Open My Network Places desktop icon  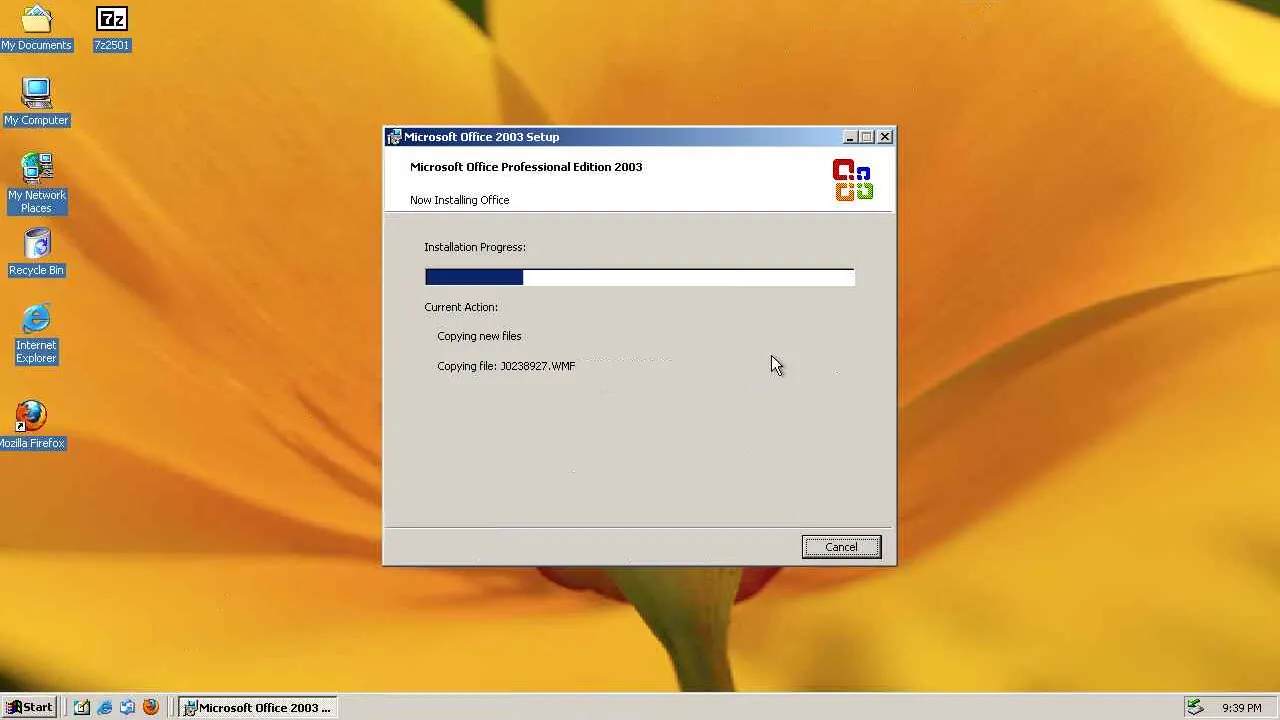[36, 184]
